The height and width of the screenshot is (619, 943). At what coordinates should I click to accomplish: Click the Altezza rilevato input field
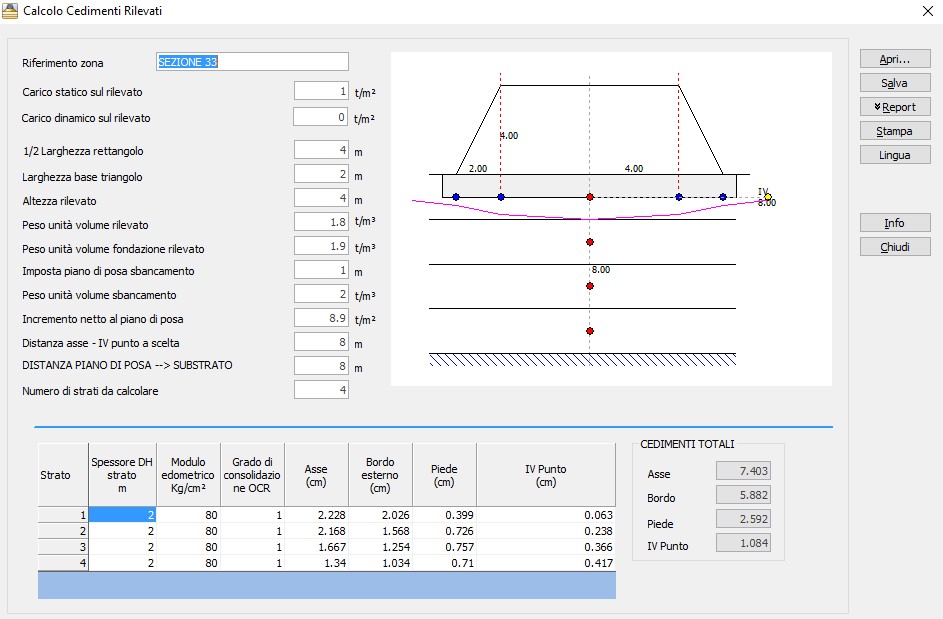coord(321,198)
